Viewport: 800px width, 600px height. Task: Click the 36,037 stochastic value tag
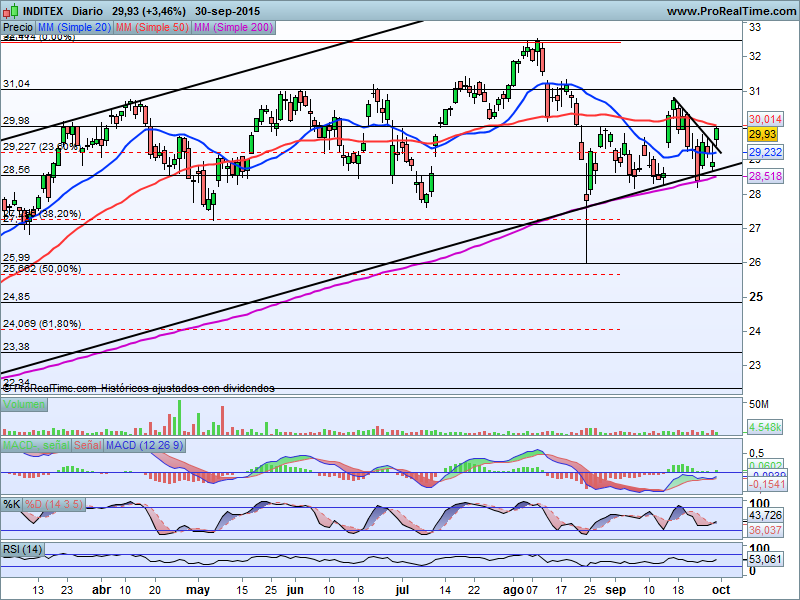click(765, 531)
